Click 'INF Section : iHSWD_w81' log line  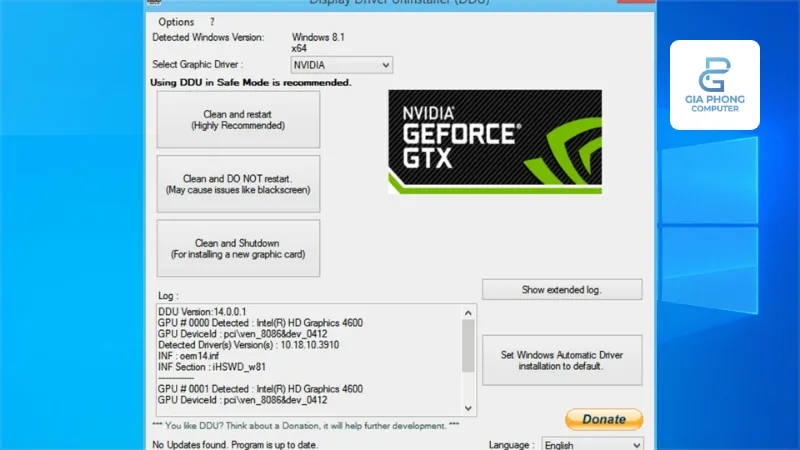[x=212, y=367]
